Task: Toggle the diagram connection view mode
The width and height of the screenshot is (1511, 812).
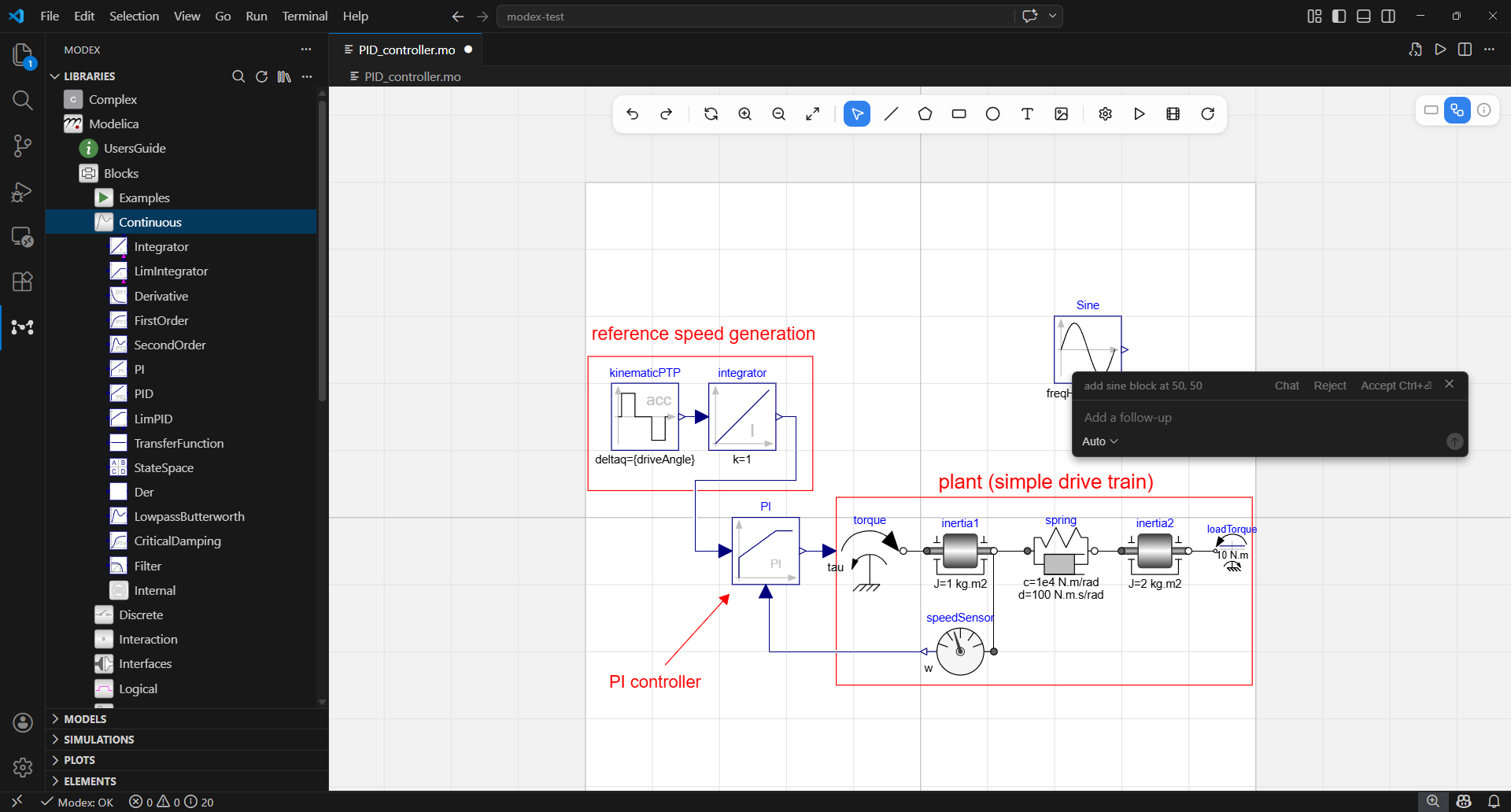Action: click(x=1457, y=110)
